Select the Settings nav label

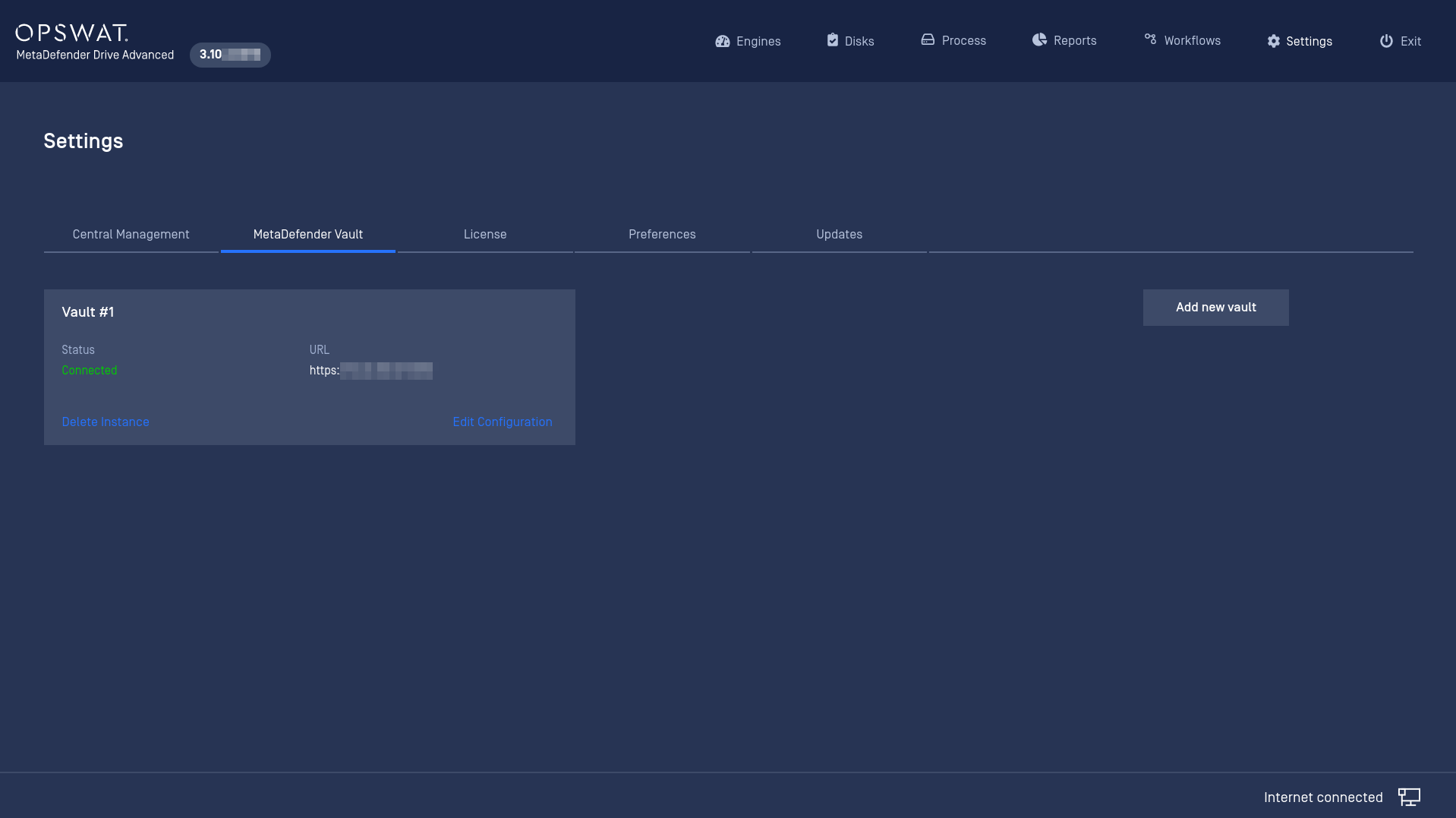pyautogui.click(x=1309, y=41)
